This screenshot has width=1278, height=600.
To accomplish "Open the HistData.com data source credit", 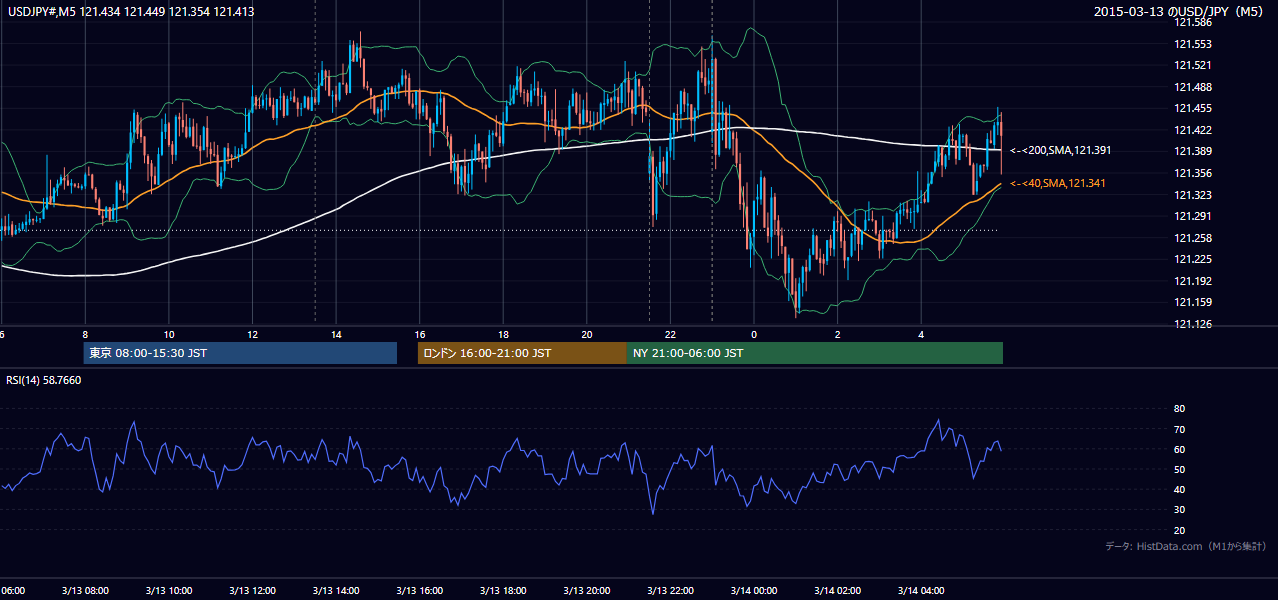I will [1185, 546].
